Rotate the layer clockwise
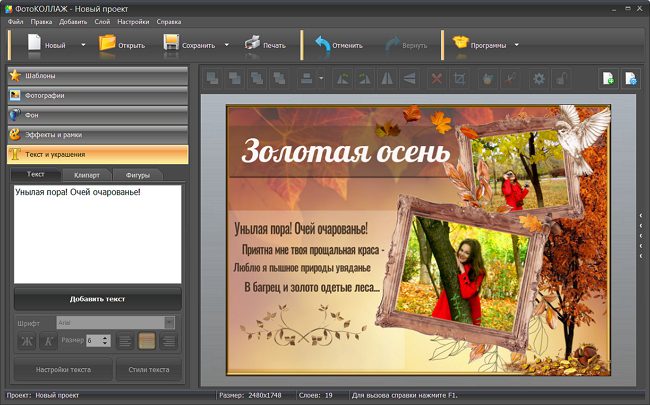 pyautogui.click(x=365, y=78)
